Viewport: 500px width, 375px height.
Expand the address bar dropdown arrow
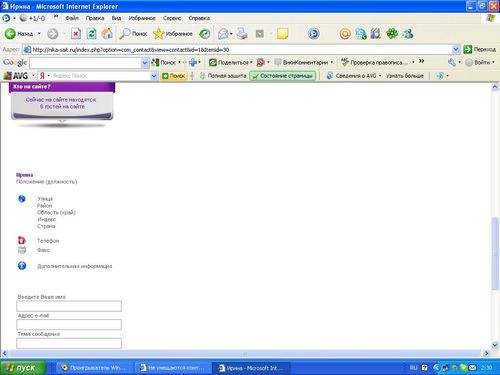(x=456, y=50)
